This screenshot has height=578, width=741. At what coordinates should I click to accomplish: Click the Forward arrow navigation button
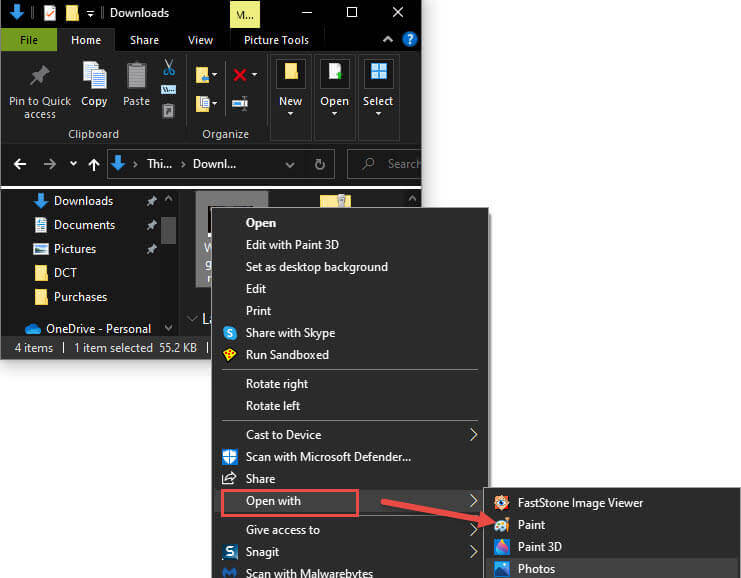click(50, 164)
